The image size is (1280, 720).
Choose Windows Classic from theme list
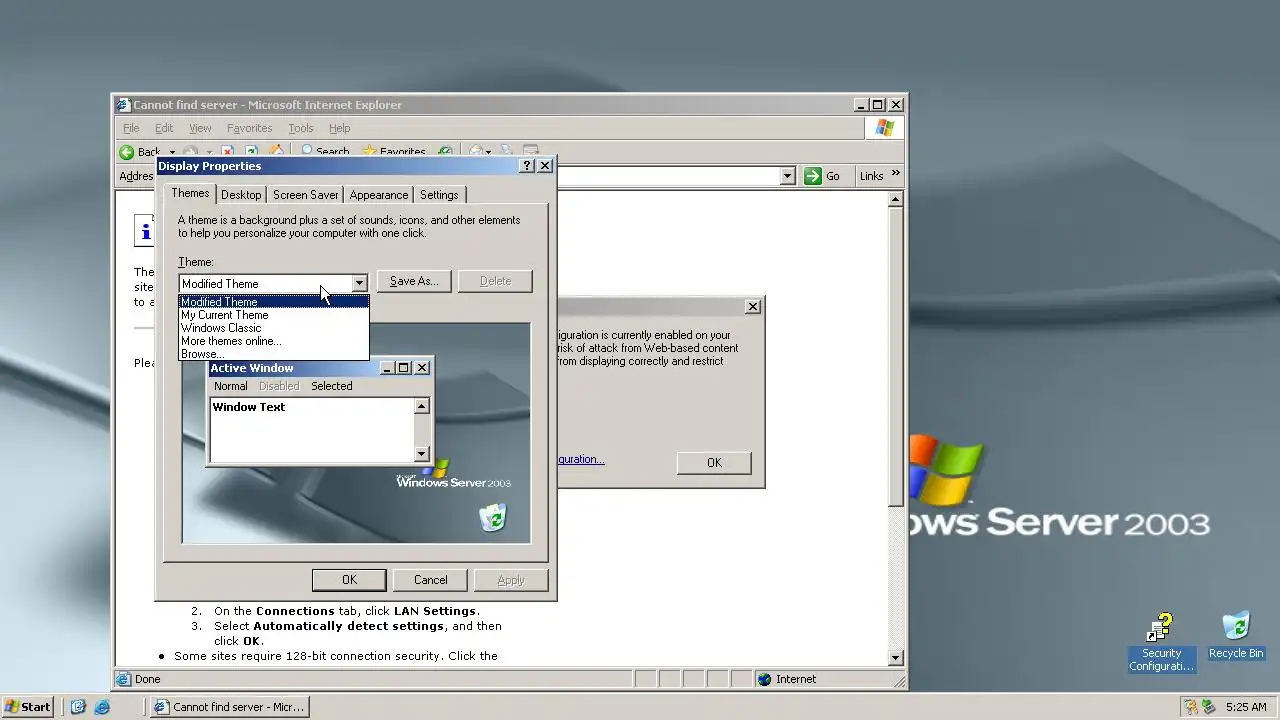click(x=274, y=328)
